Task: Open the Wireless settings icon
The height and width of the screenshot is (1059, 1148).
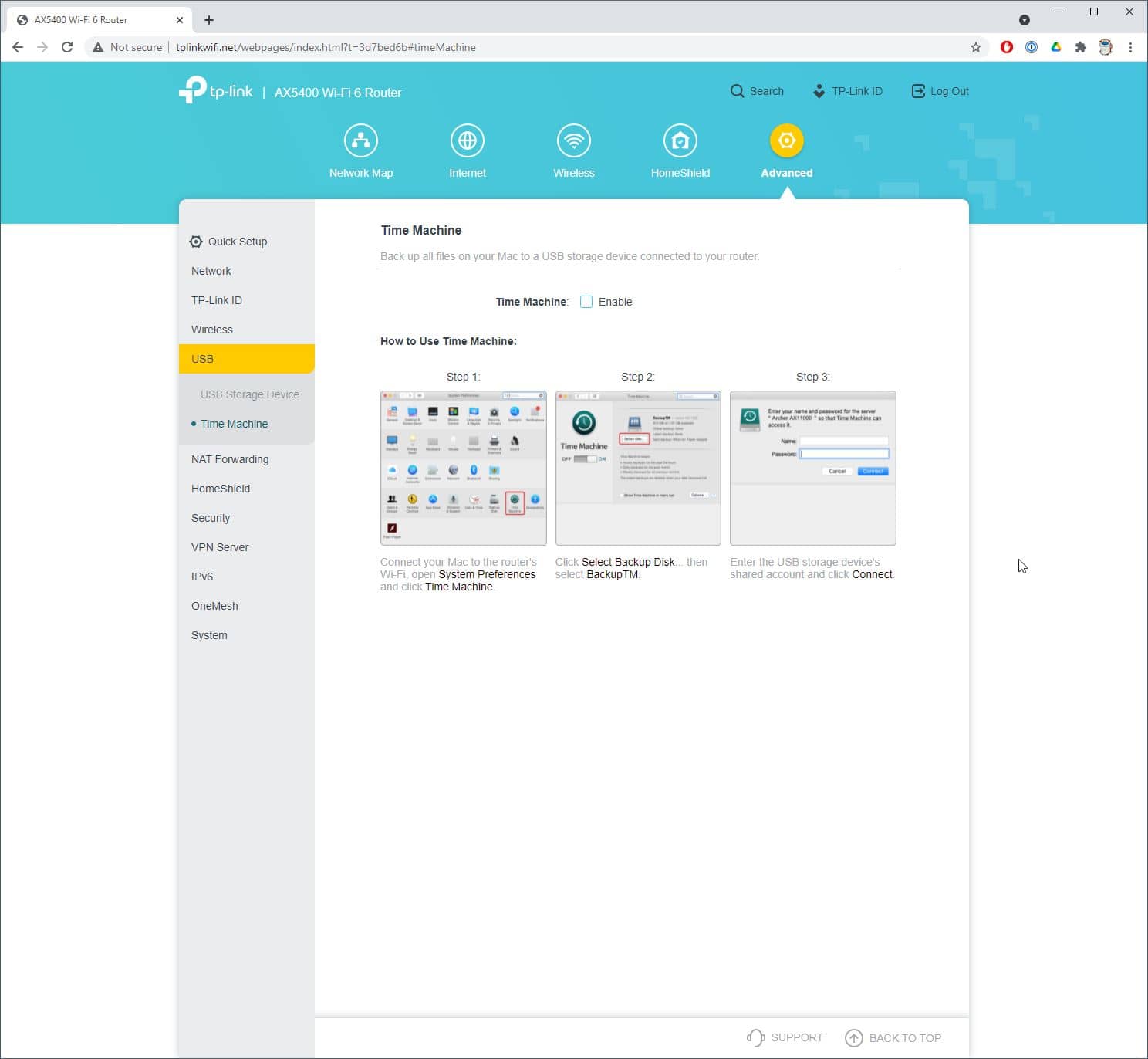Action: pyautogui.click(x=573, y=140)
